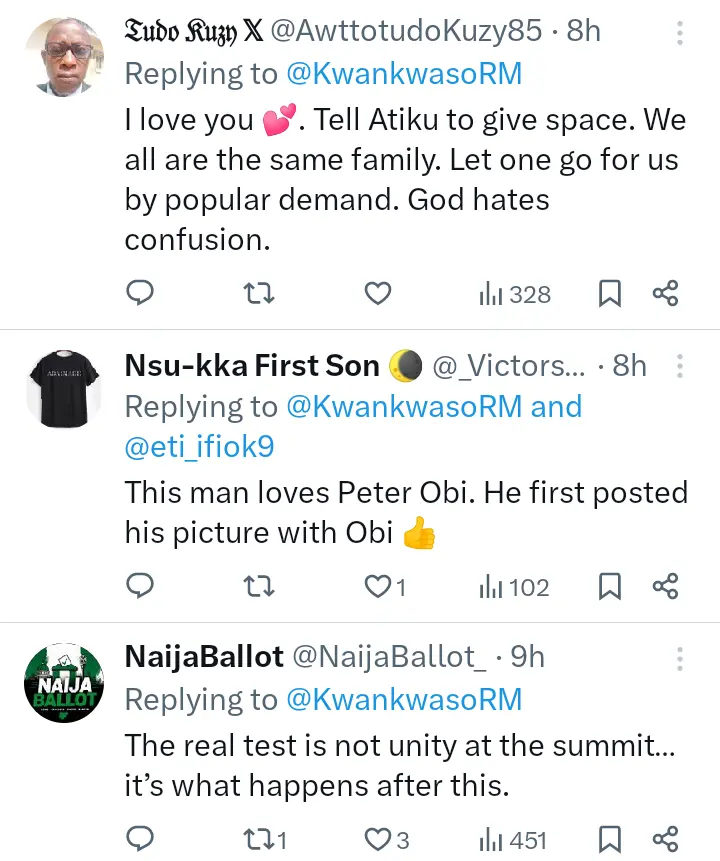Retweet the Peter Obi picture tweet

pos(259,586)
